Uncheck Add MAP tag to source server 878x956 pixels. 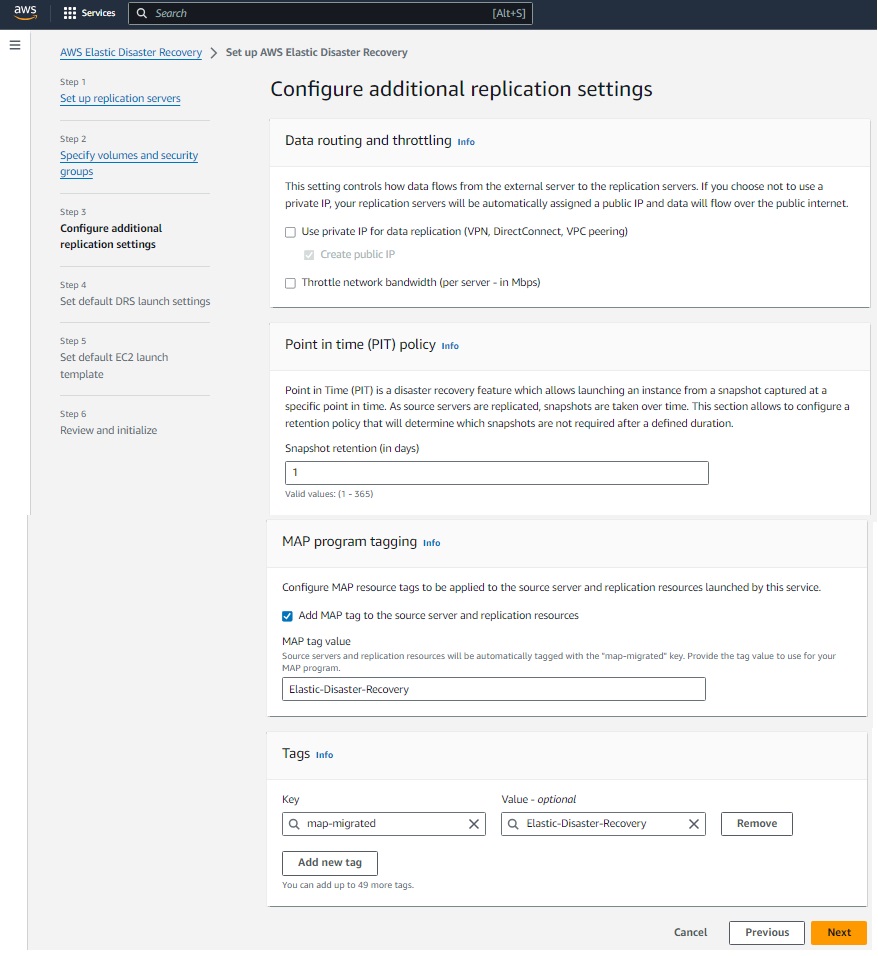[x=288, y=616]
